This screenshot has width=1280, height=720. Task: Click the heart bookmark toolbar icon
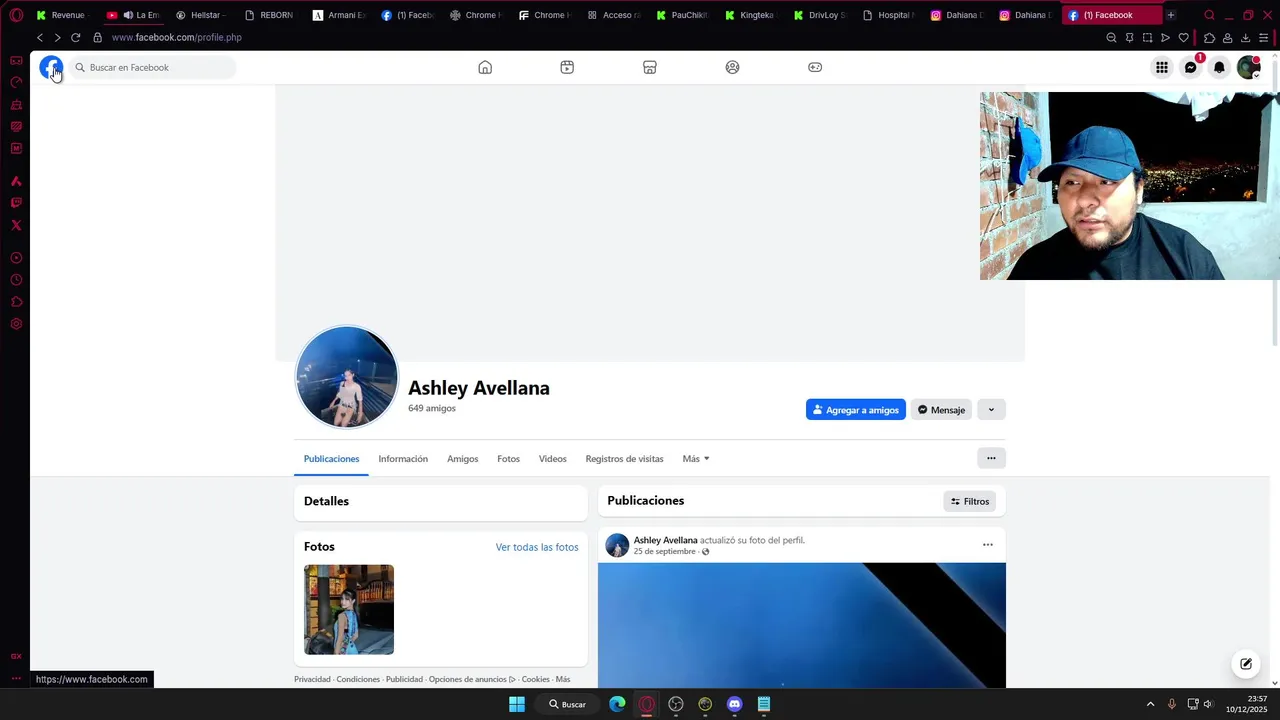[1184, 37]
